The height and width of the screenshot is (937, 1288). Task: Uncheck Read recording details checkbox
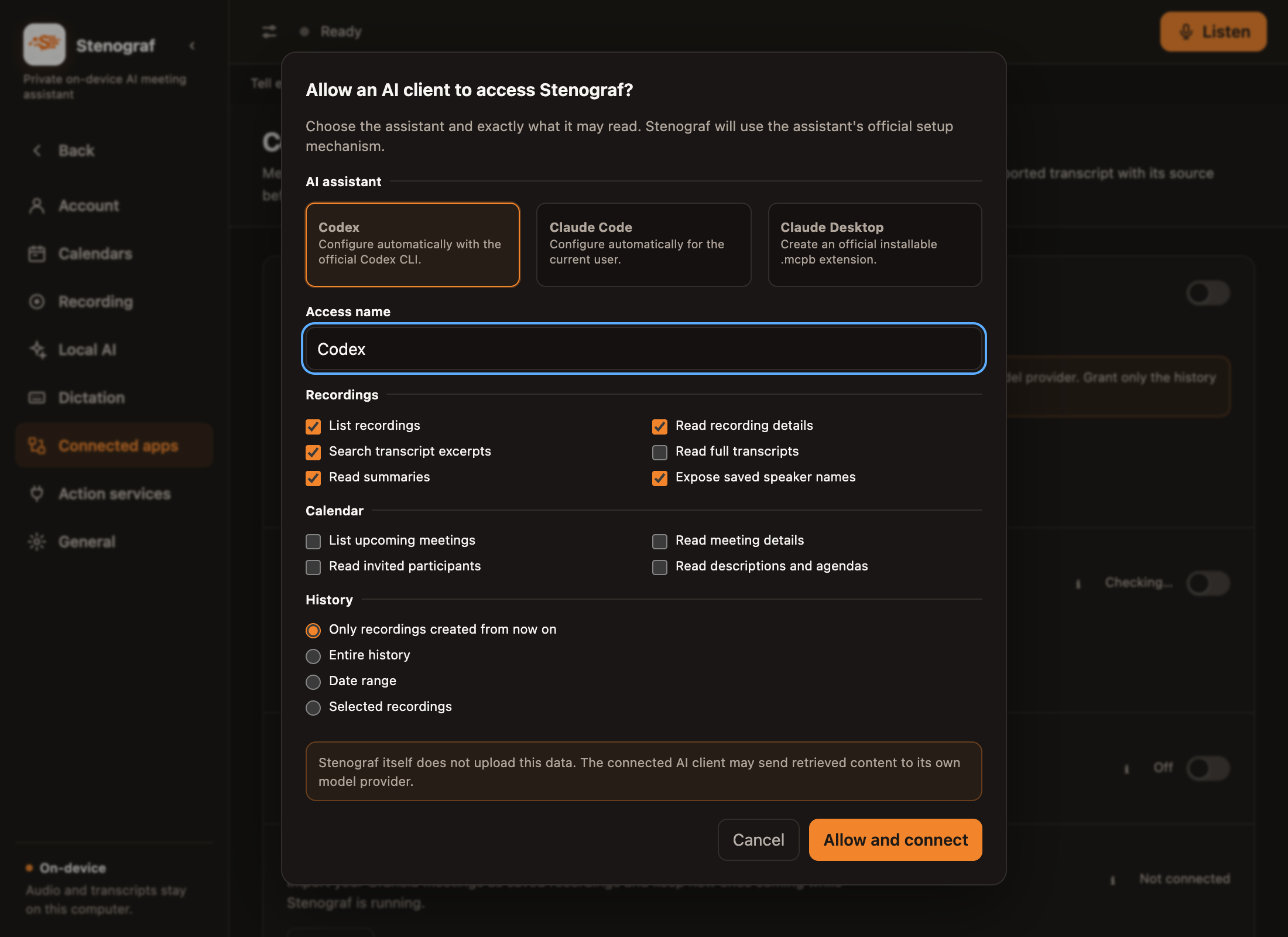coord(660,426)
